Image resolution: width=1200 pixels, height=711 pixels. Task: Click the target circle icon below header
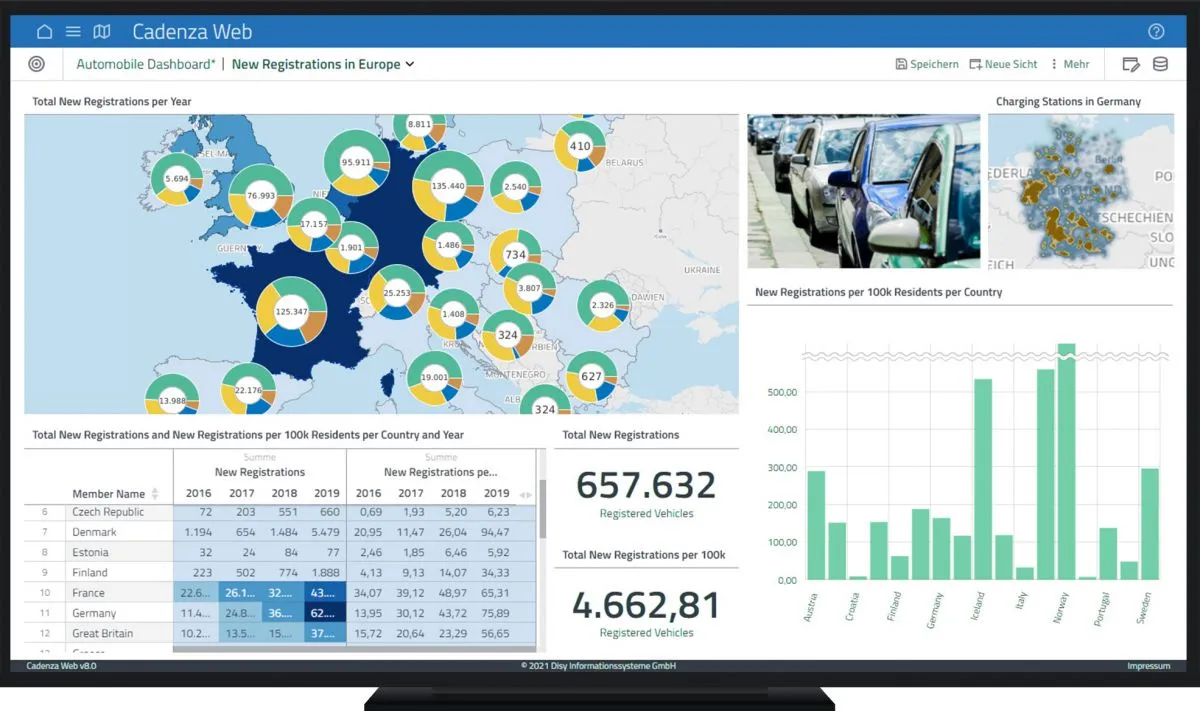(37, 64)
